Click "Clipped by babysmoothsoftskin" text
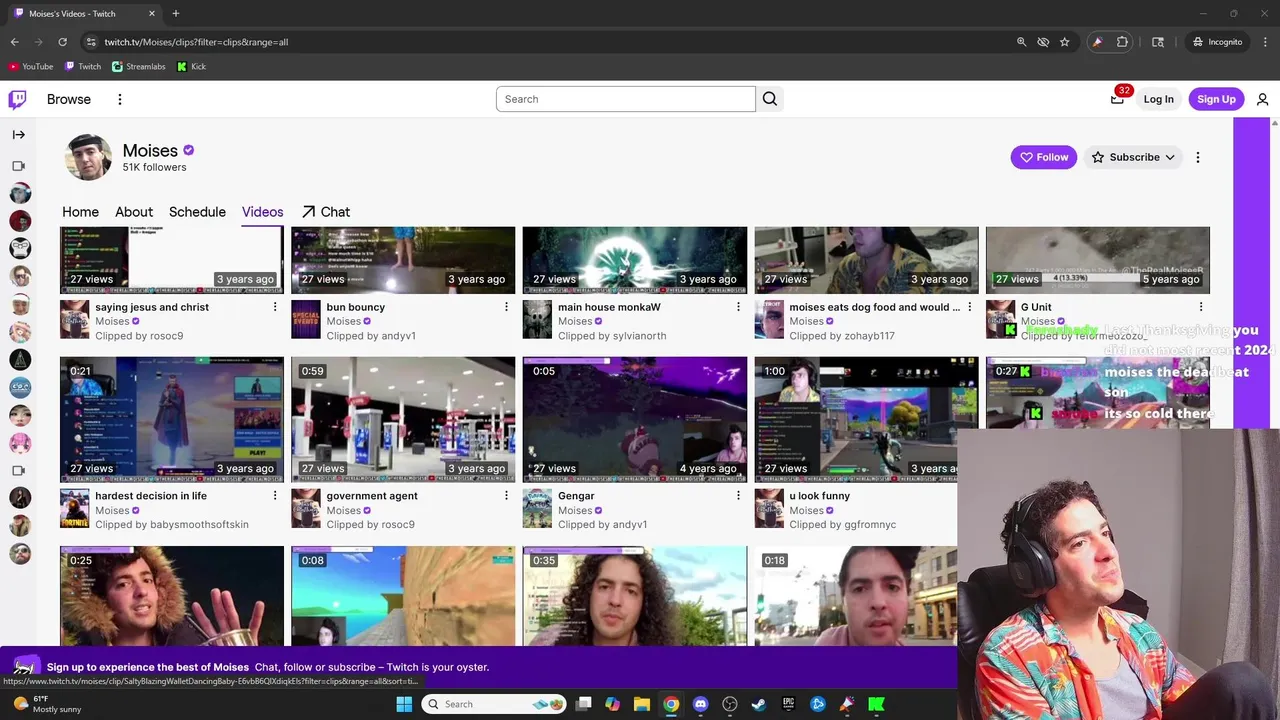This screenshot has height=720, width=1280. [172, 524]
